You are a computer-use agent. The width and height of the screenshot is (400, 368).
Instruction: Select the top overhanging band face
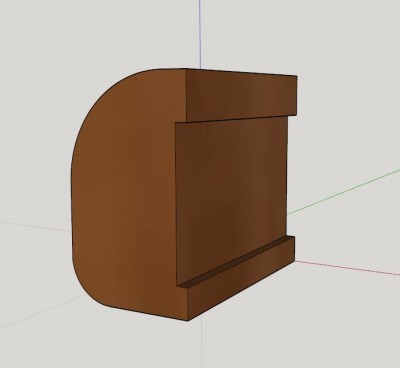click(x=242, y=95)
